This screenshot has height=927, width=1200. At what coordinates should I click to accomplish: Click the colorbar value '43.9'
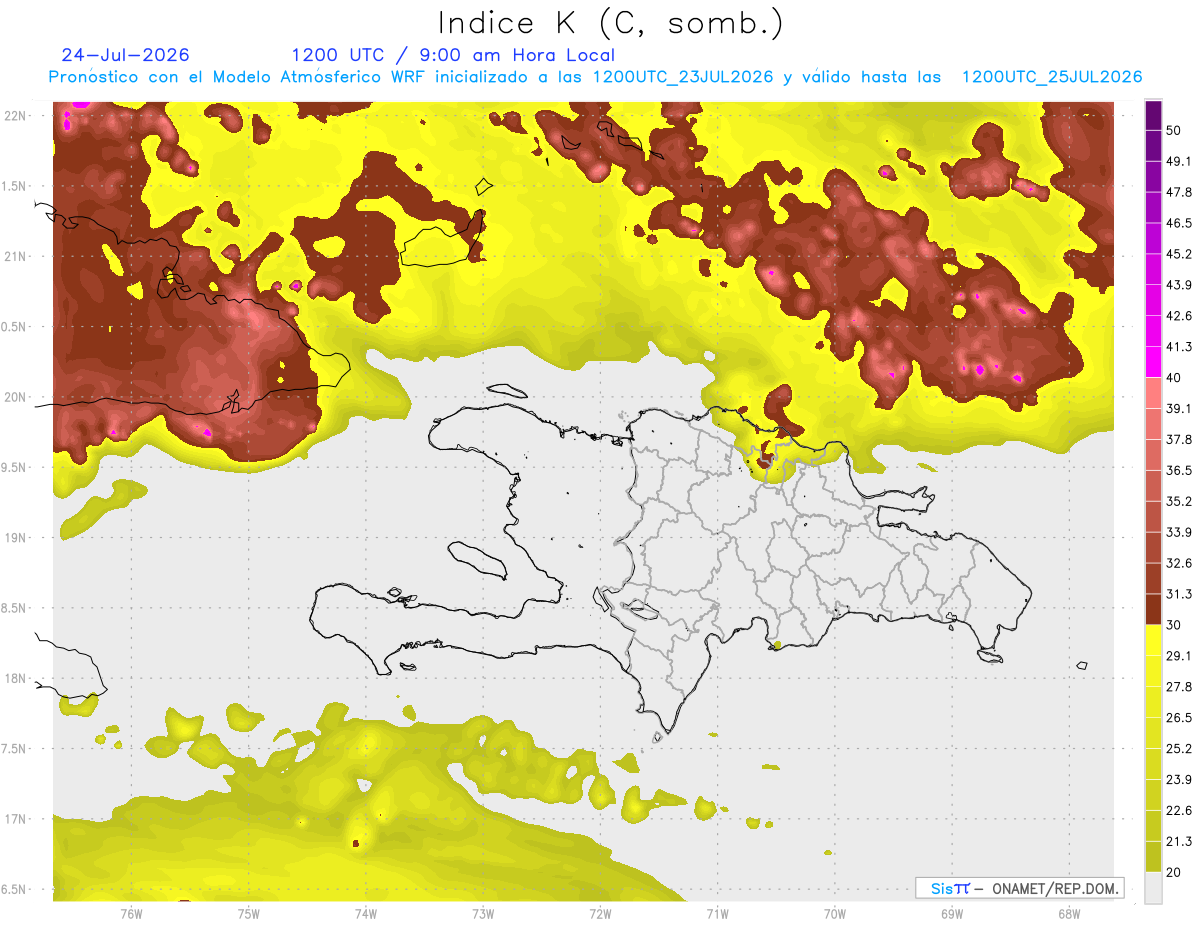coord(1178,285)
